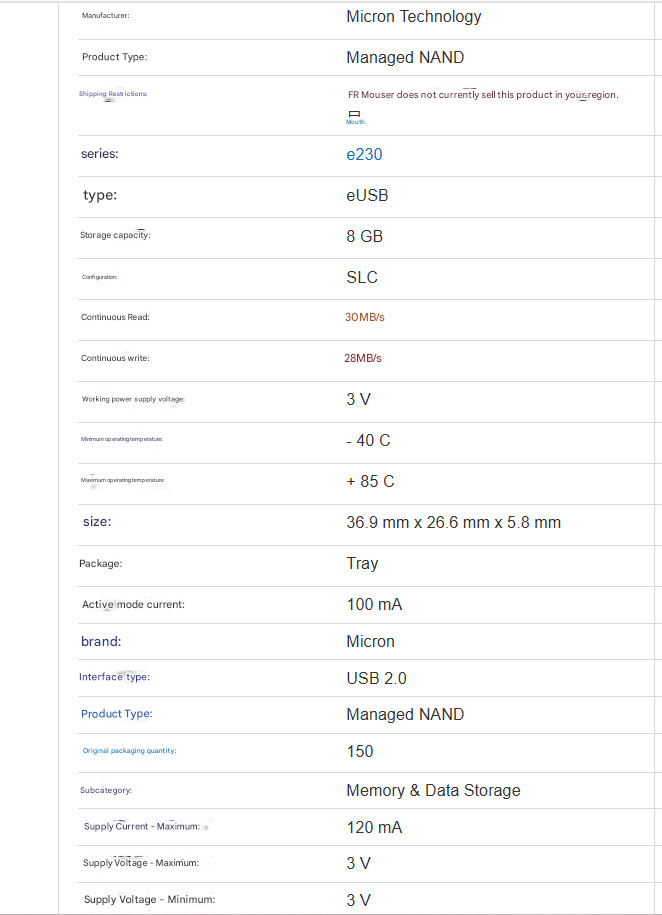Click the Working power supply voltage: label
The height and width of the screenshot is (915, 662).
click(x=133, y=399)
